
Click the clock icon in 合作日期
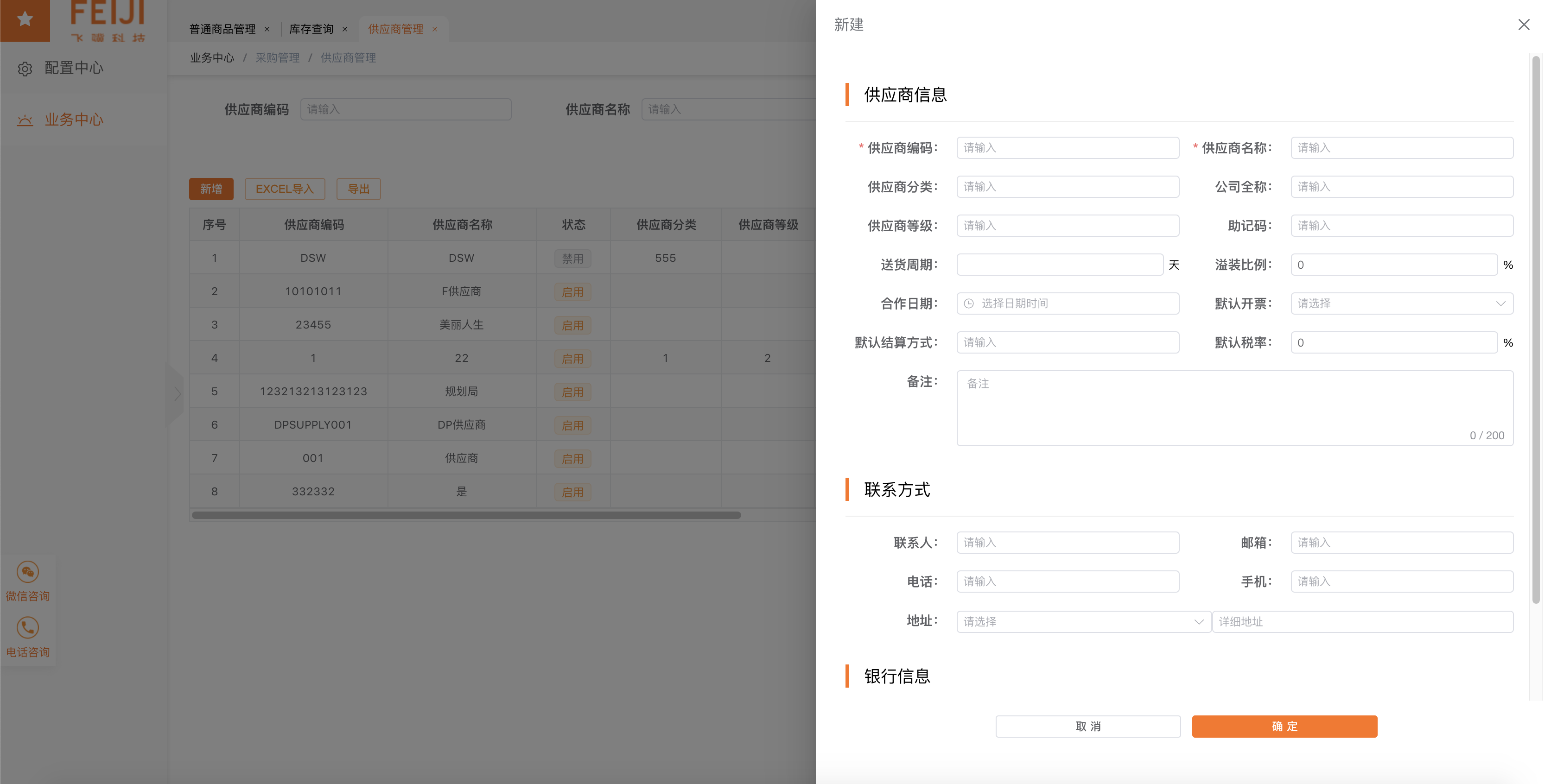[968, 304]
